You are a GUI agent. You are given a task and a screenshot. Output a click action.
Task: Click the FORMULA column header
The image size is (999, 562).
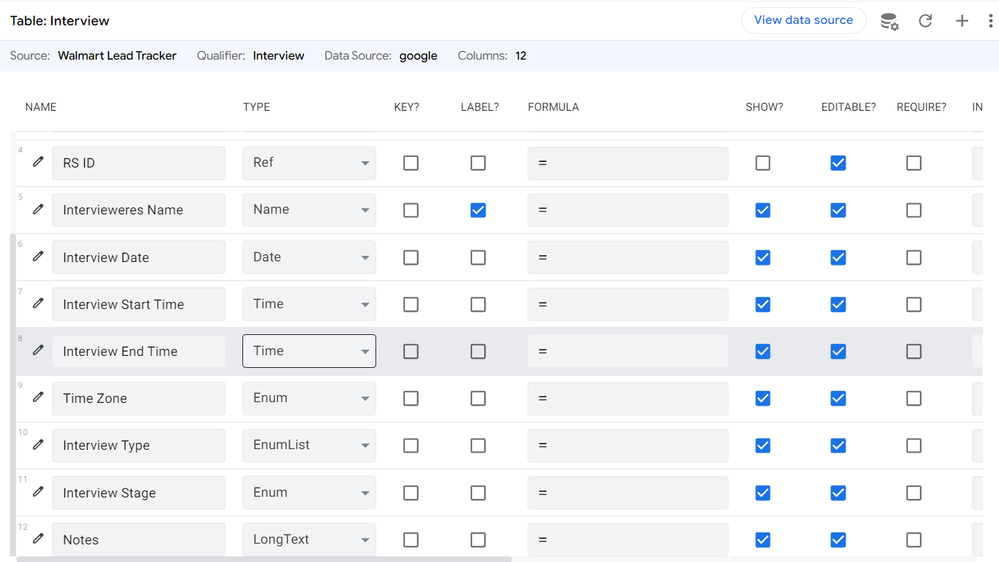(553, 107)
